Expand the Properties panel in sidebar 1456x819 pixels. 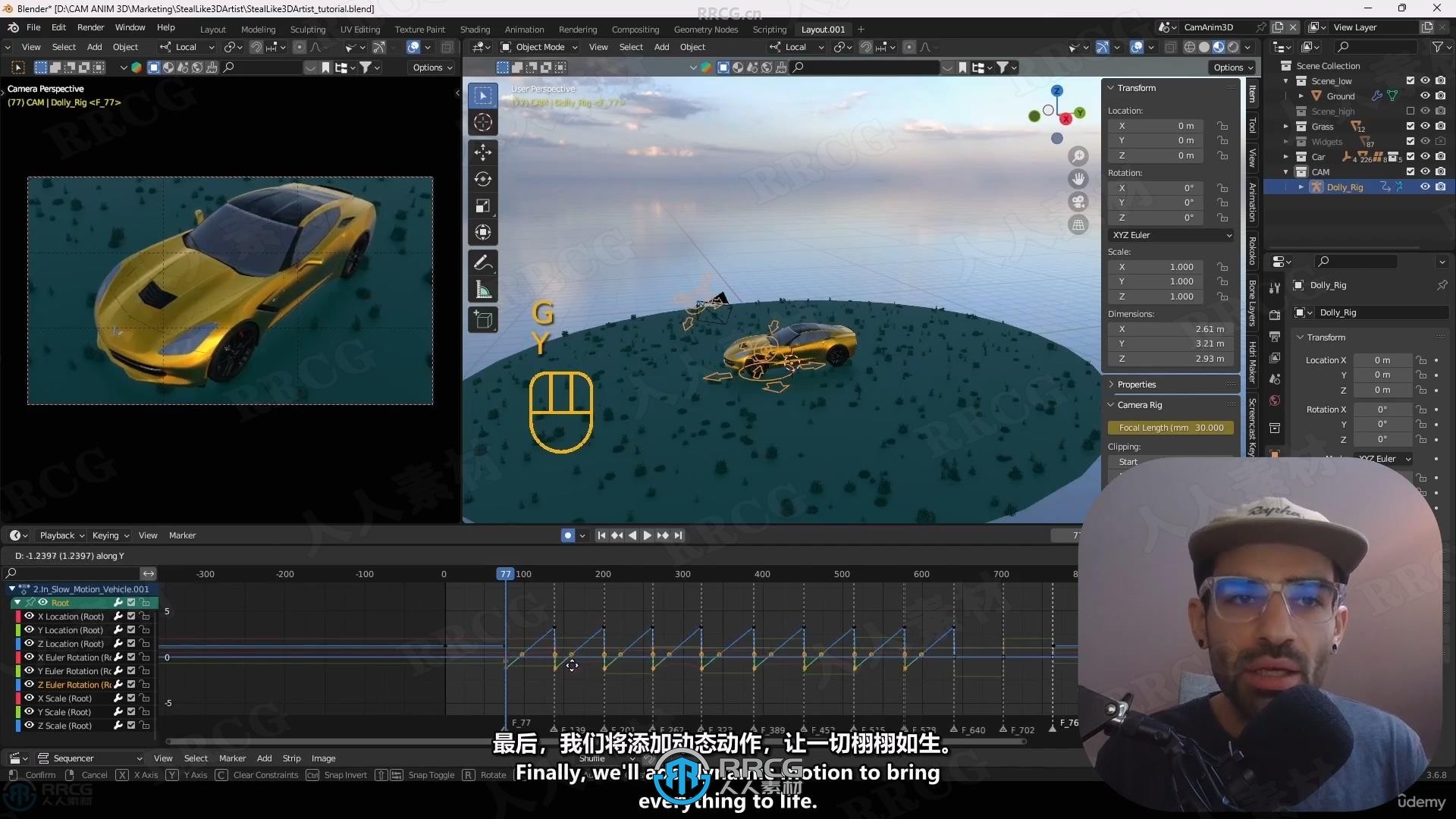coord(1112,384)
